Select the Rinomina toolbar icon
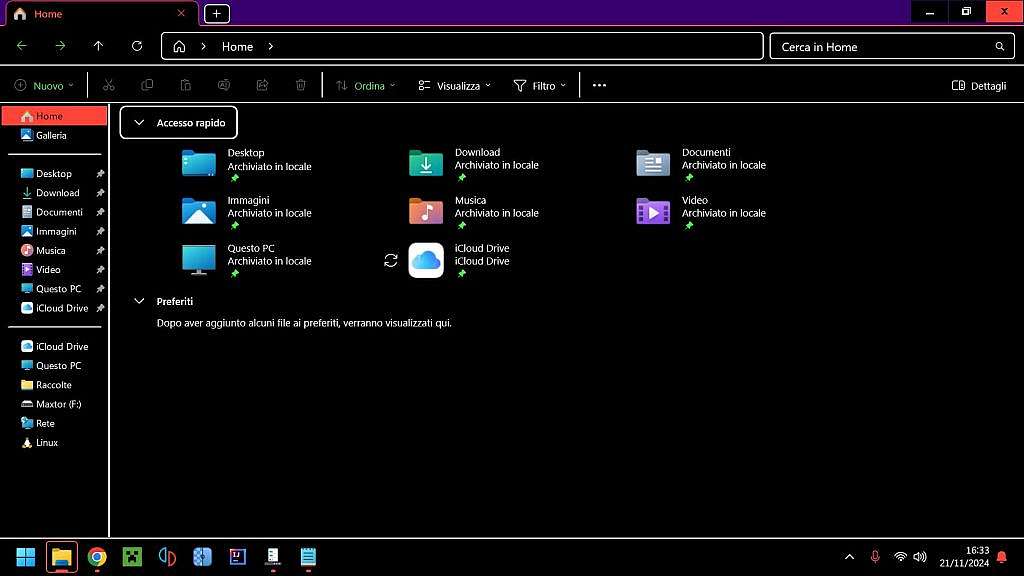The width and height of the screenshot is (1024, 576). click(x=224, y=85)
